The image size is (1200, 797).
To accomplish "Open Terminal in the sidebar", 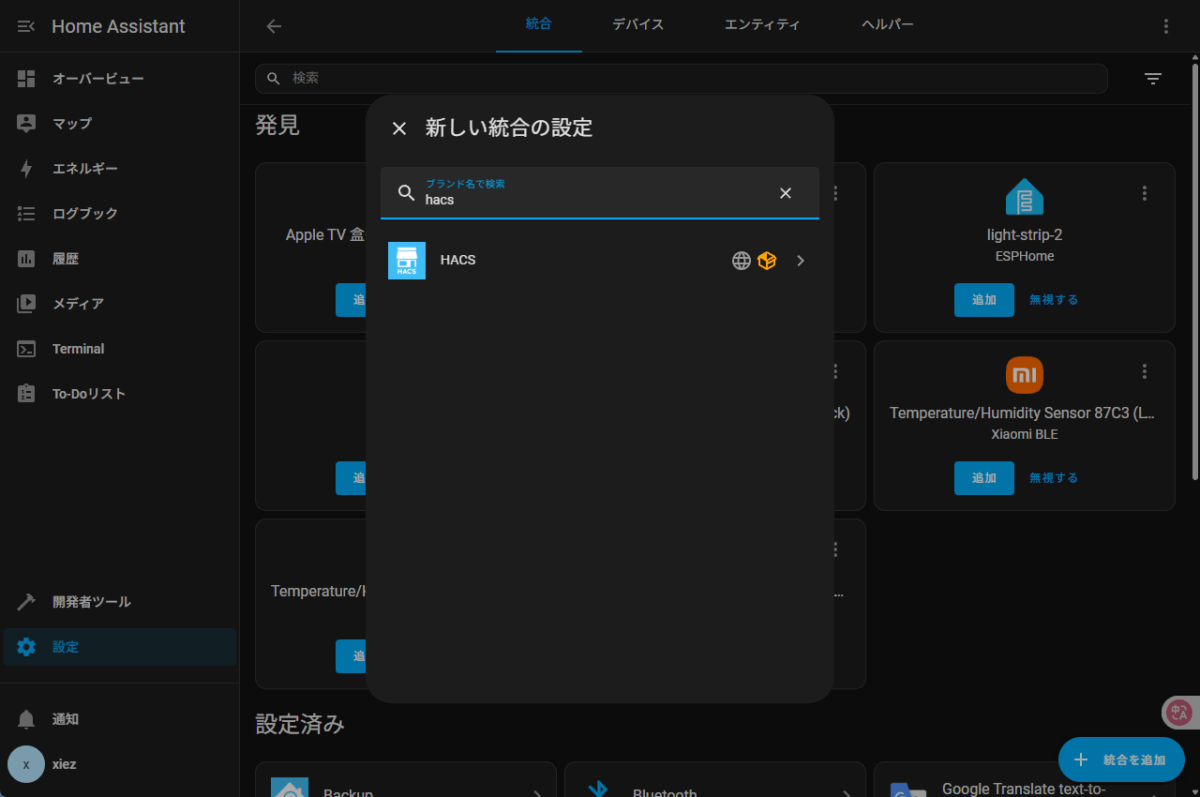I will point(120,348).
